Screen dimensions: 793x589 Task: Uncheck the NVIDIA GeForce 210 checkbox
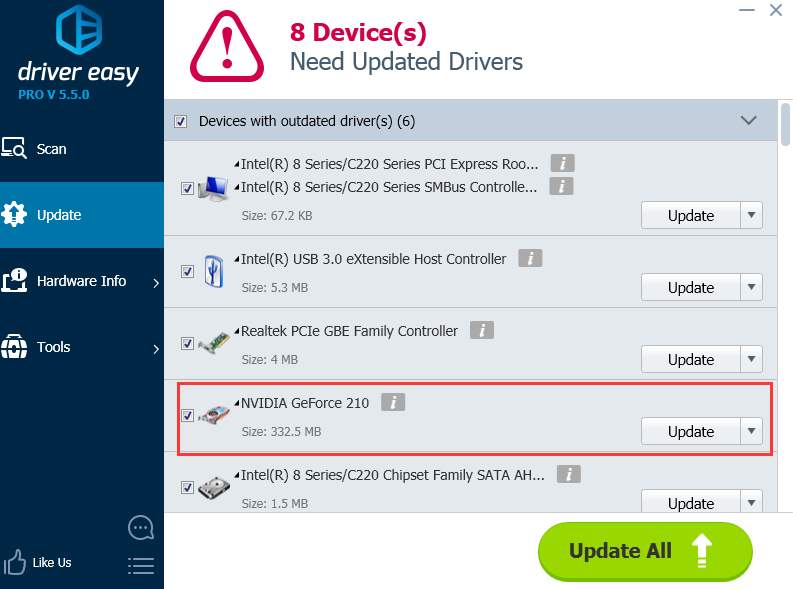187,415
